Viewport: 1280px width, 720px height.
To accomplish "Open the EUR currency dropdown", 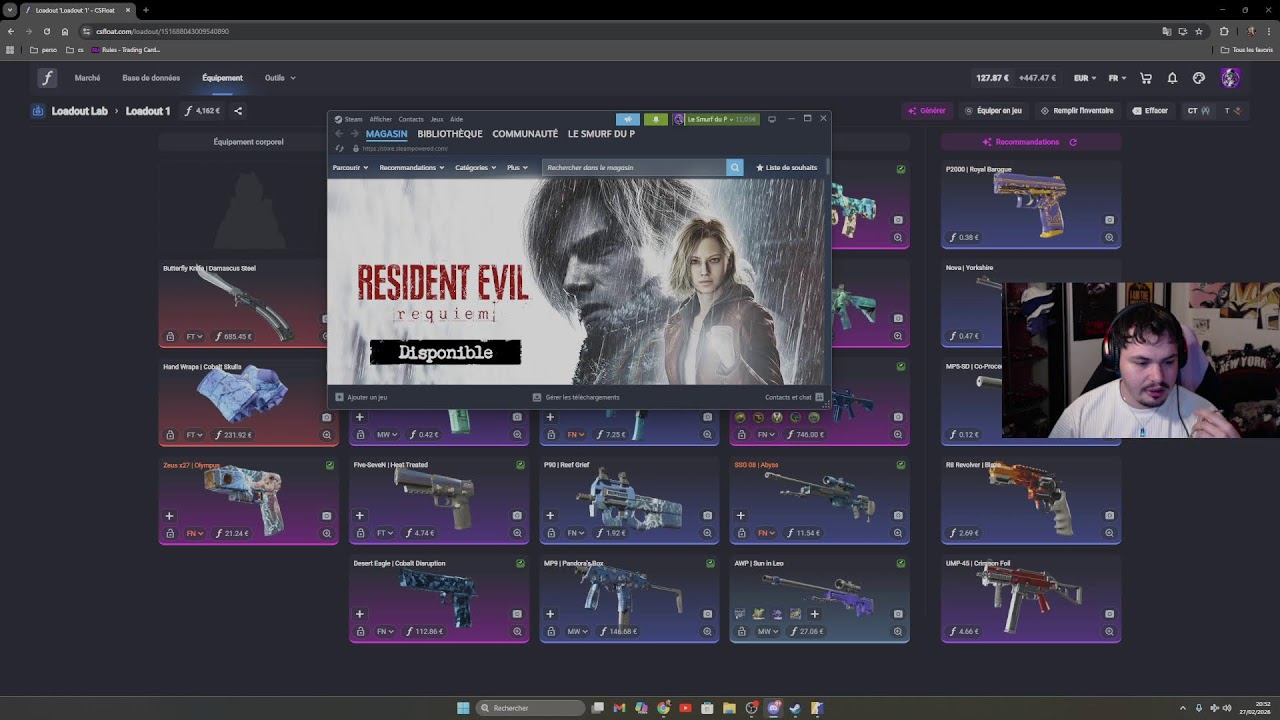I will pos(1085,78).
